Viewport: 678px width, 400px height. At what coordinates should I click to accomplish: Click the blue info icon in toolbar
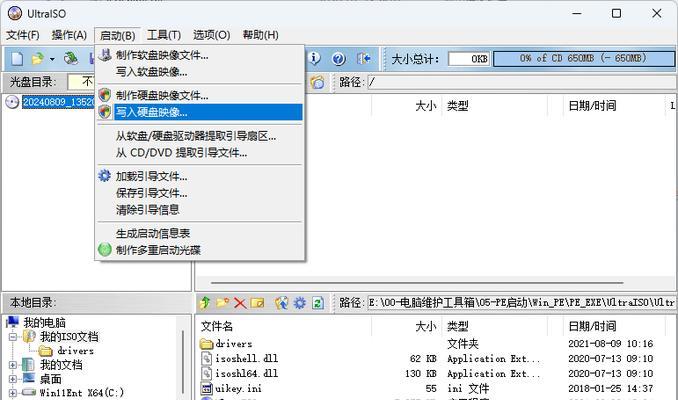tap(314, 58)
